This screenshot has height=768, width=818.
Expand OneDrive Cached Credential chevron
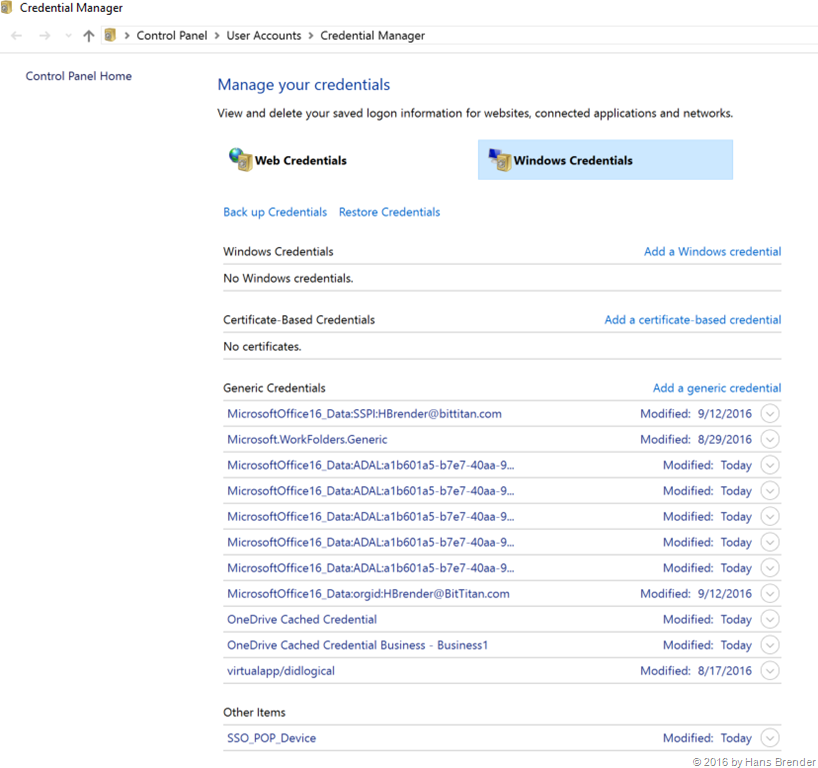pyautogui.click(x=769, y=619)
